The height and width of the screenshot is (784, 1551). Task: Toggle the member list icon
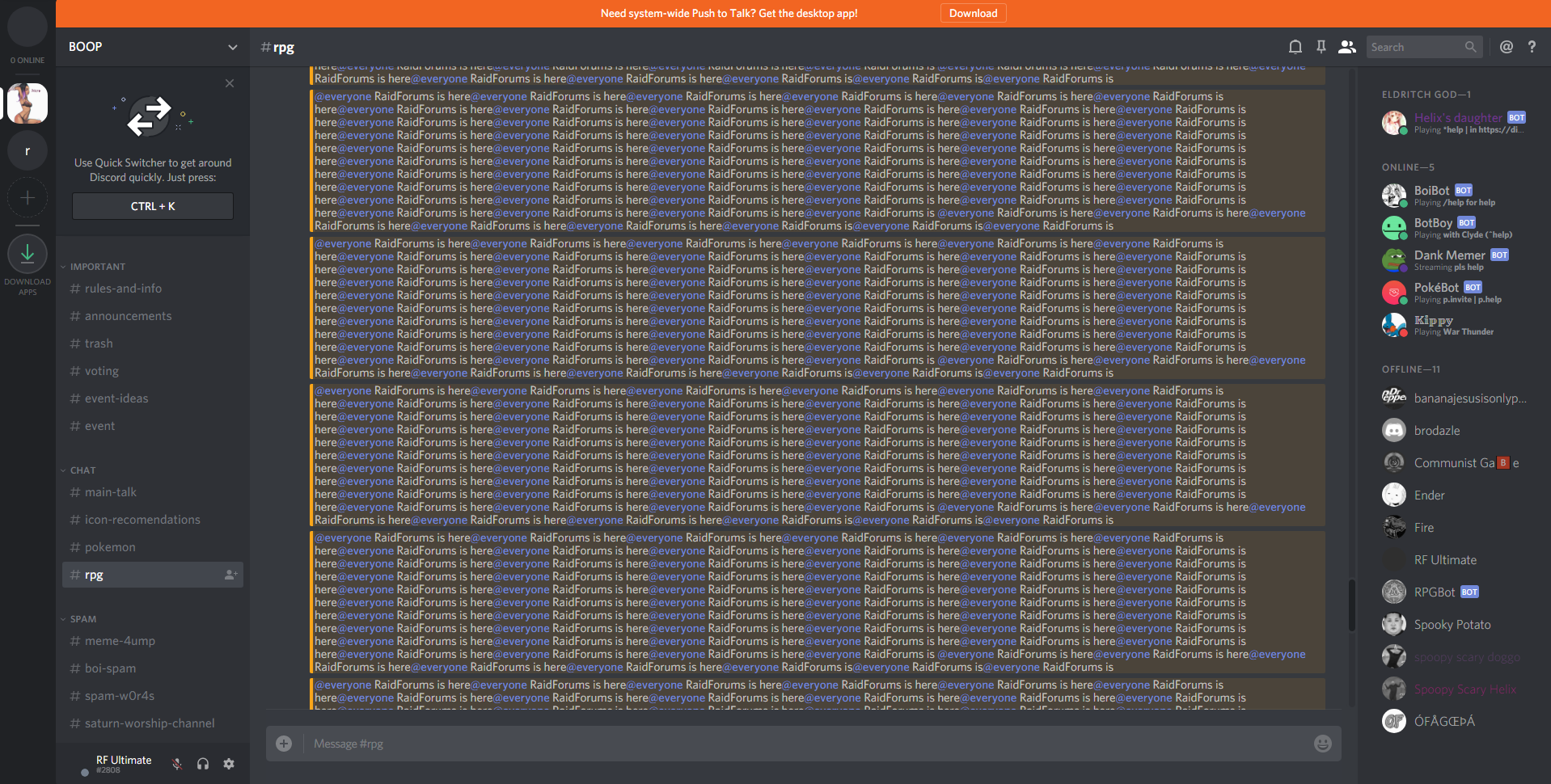[x=1346, y=47]
